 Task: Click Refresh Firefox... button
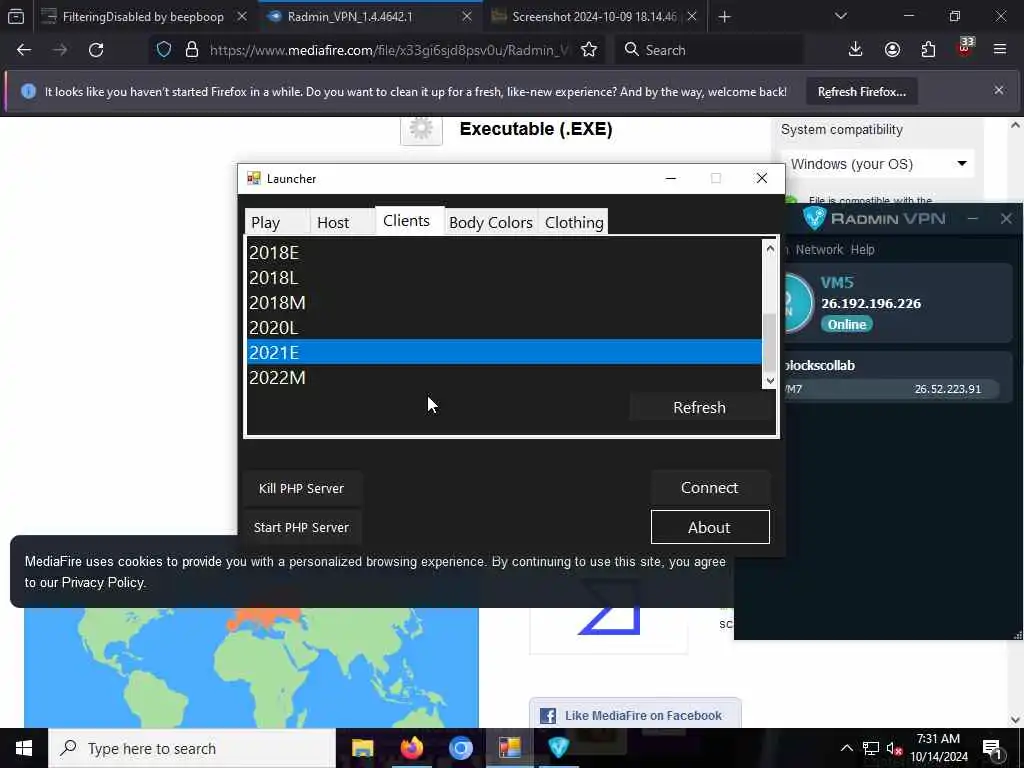pyautogui.click(x=861, y=91)
